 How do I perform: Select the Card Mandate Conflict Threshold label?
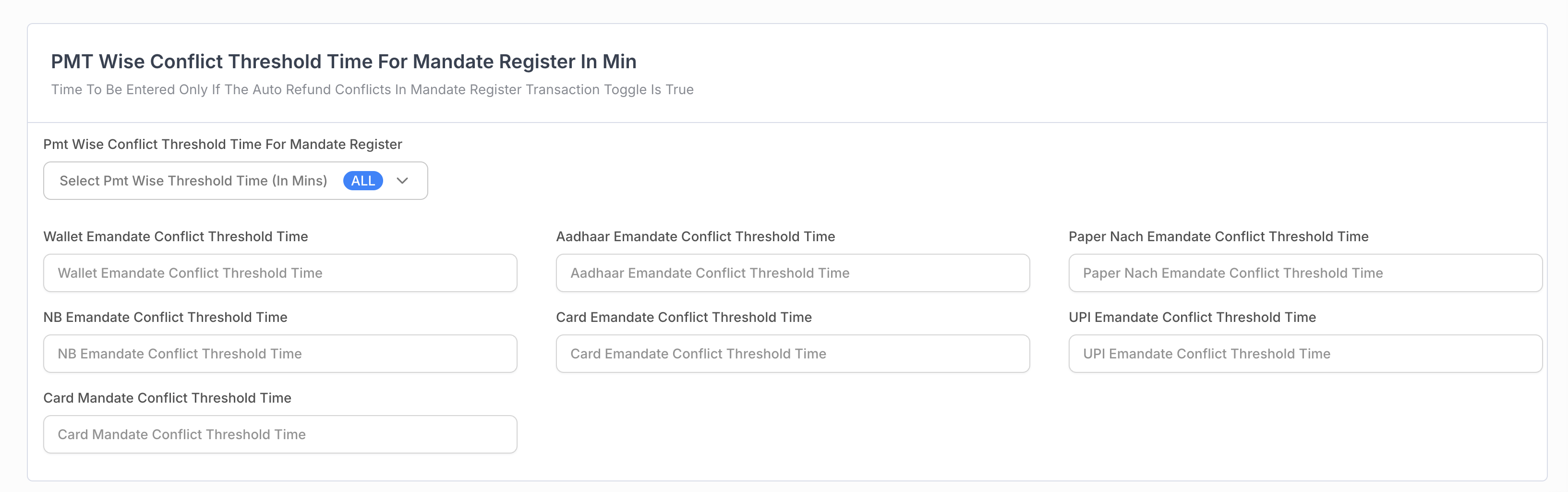pyautogui.click(x=168, y=398)
